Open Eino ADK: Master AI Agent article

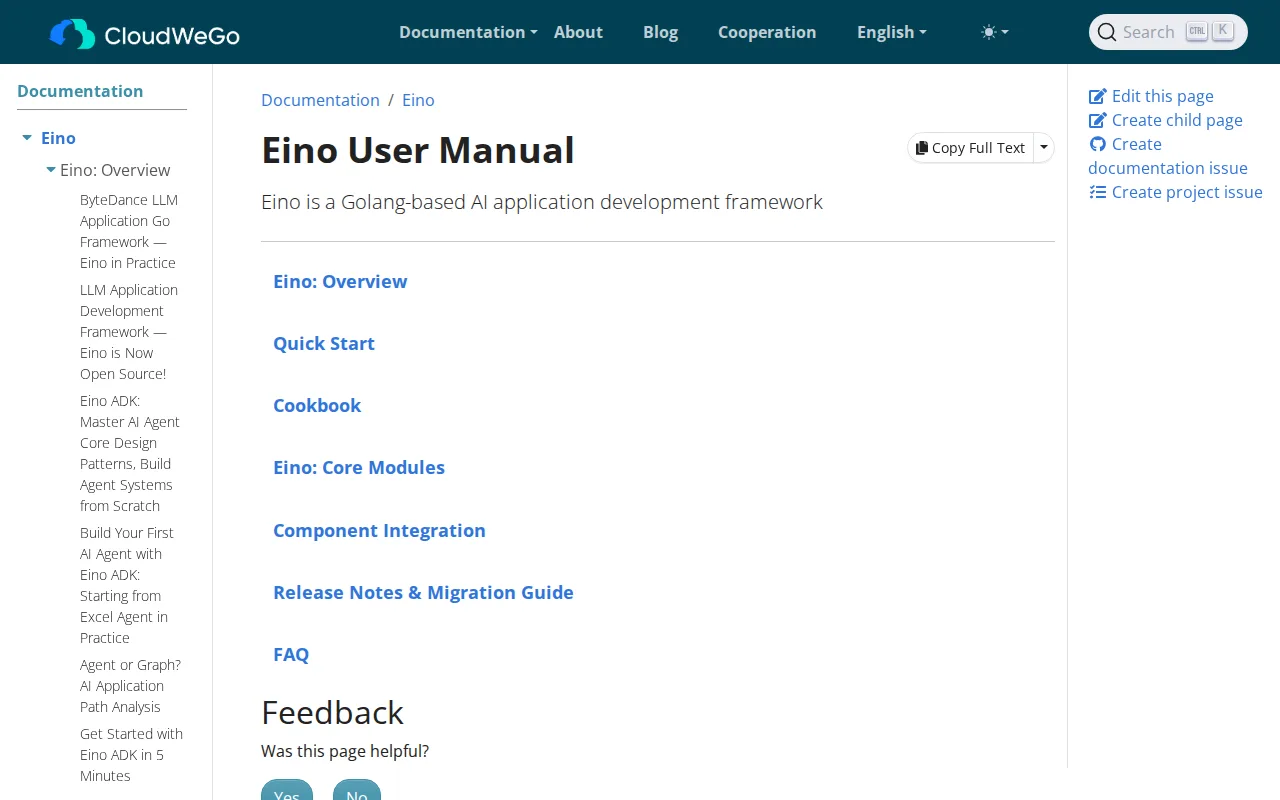(x=129, y=453)
